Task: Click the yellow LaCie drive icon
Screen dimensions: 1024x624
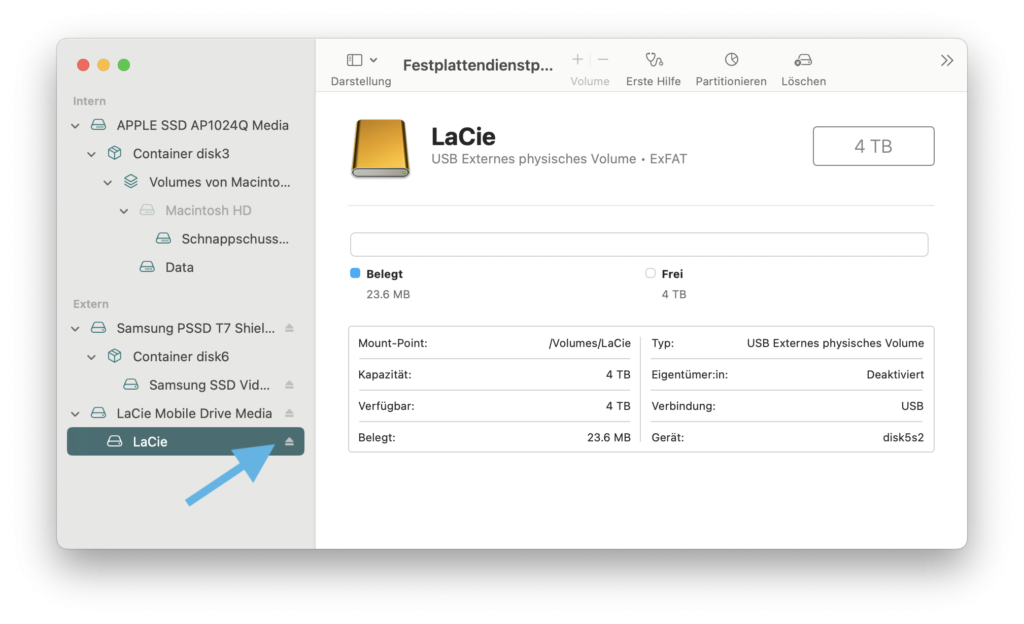Action: [x=381, y=148]
